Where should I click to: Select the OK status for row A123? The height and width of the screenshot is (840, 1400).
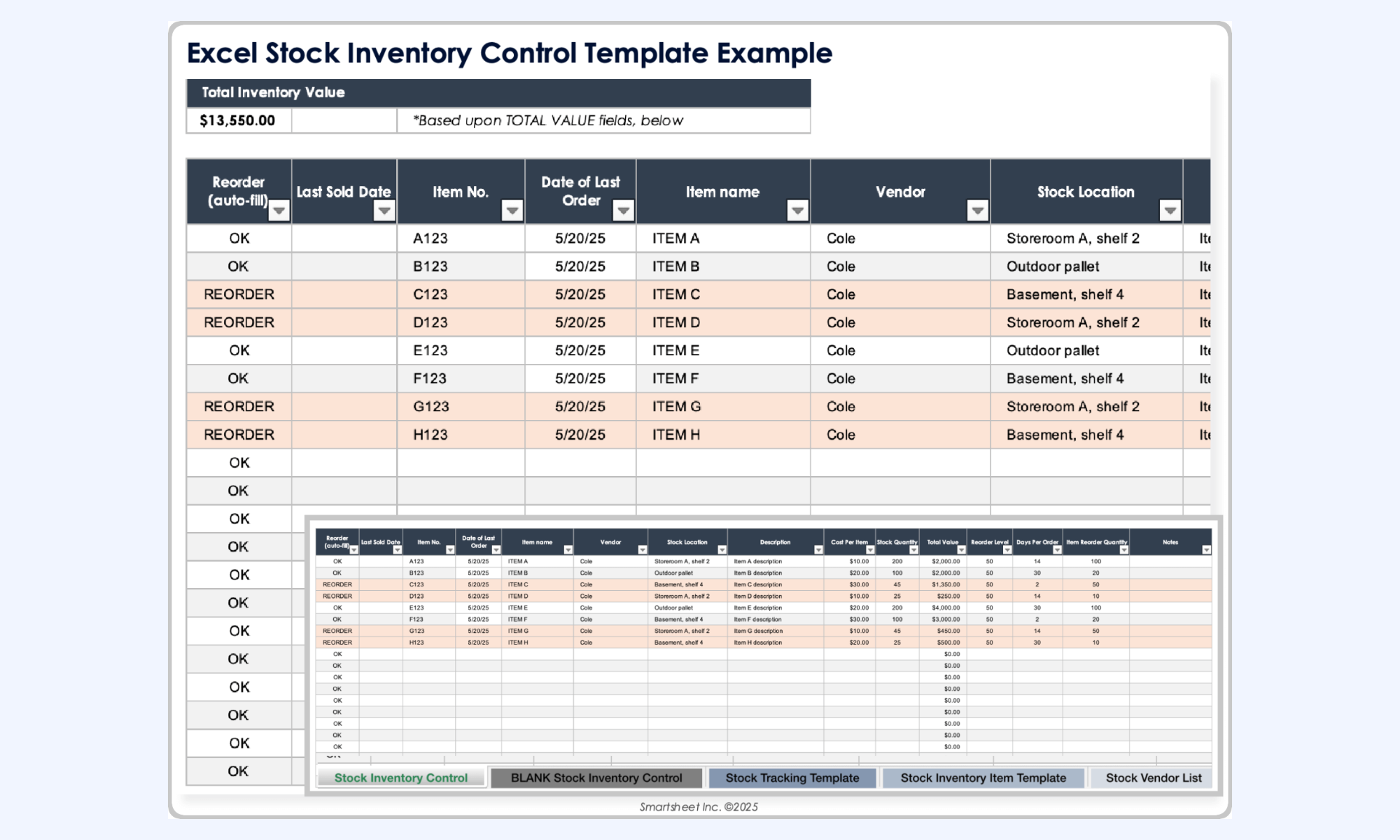click(x=239, y=238)
